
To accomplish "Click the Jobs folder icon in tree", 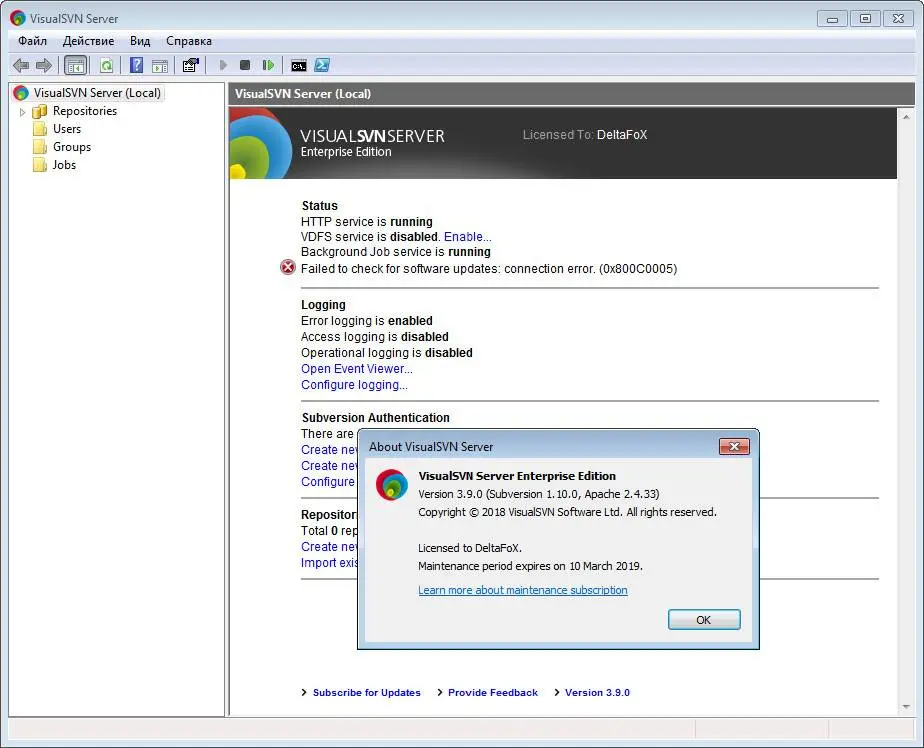I will pyautogui.click(x=39, y=165).
